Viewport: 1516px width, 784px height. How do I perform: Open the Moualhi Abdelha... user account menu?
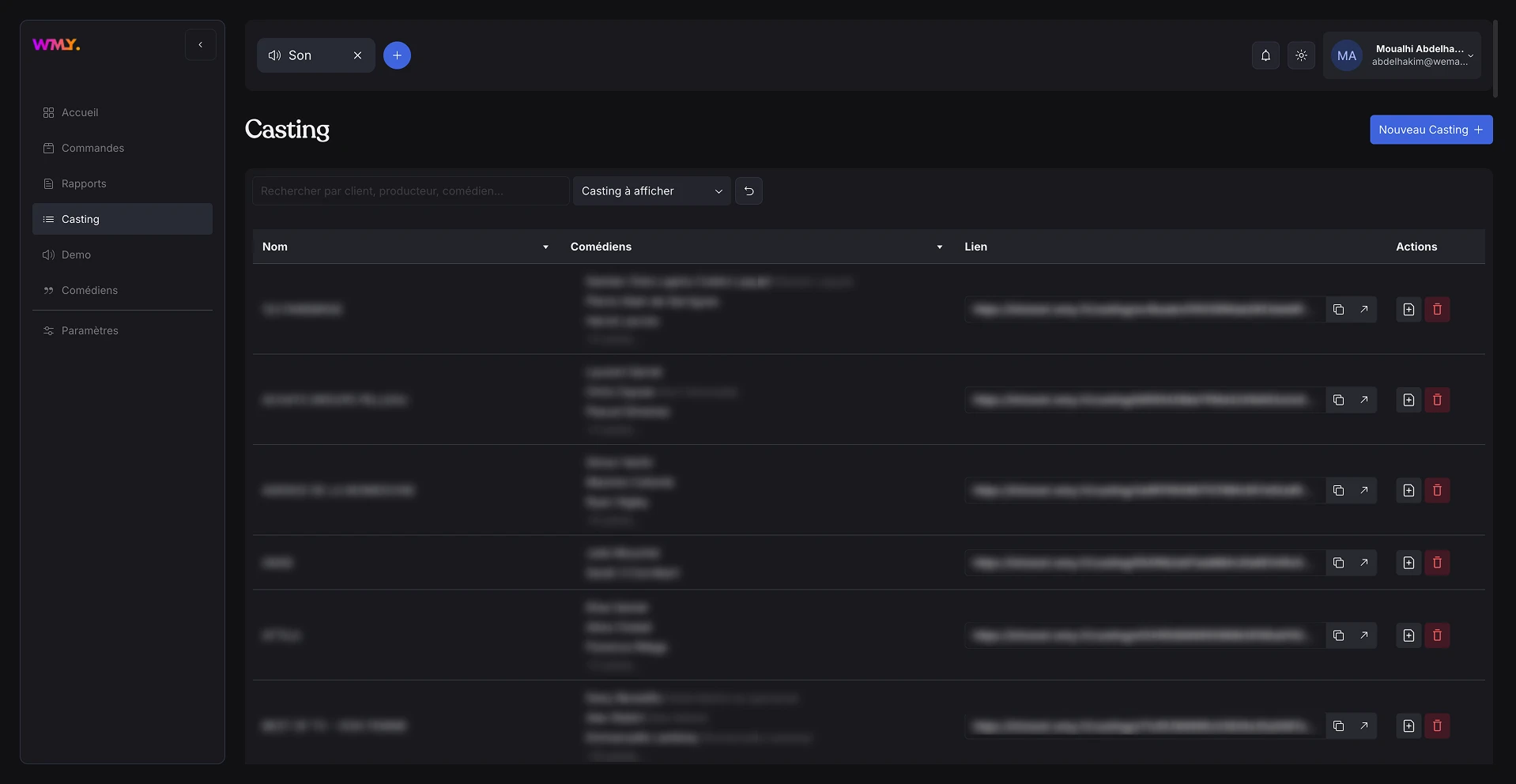coord(1402,55)
